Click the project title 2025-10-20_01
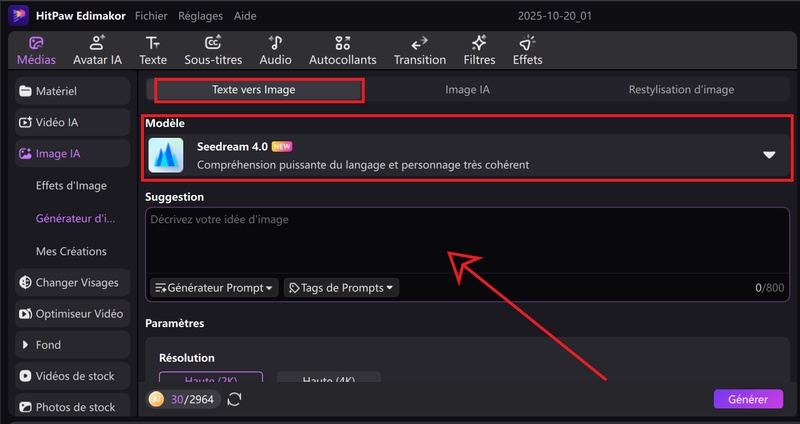Viewport: 800px width, 424px height. [555, 16]
